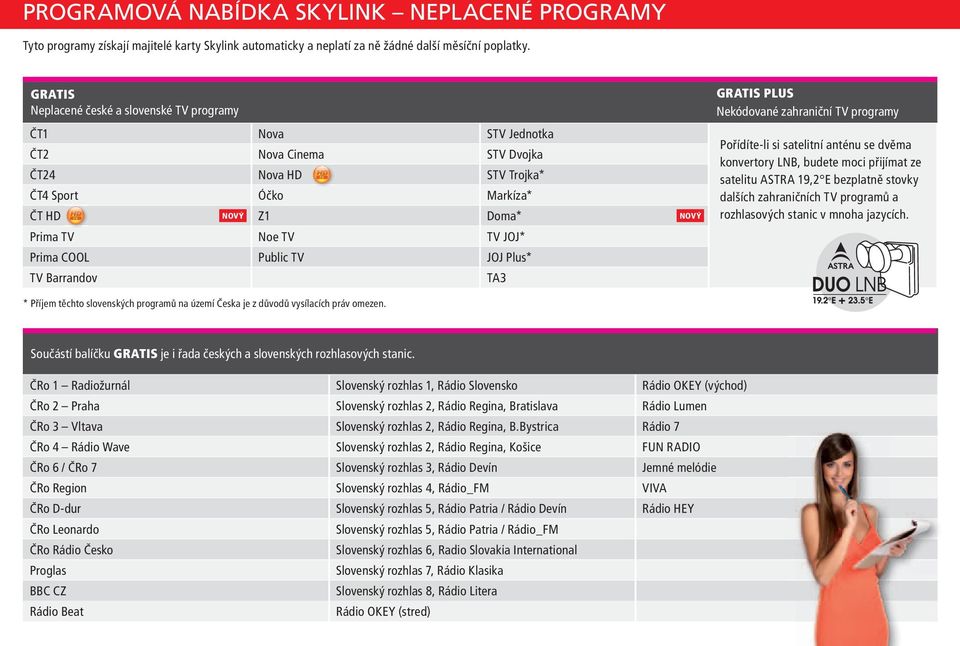Select Slovenský rozhlas 2, Rádio Regina, Košice
960x646 pixels.
point(482,447)
